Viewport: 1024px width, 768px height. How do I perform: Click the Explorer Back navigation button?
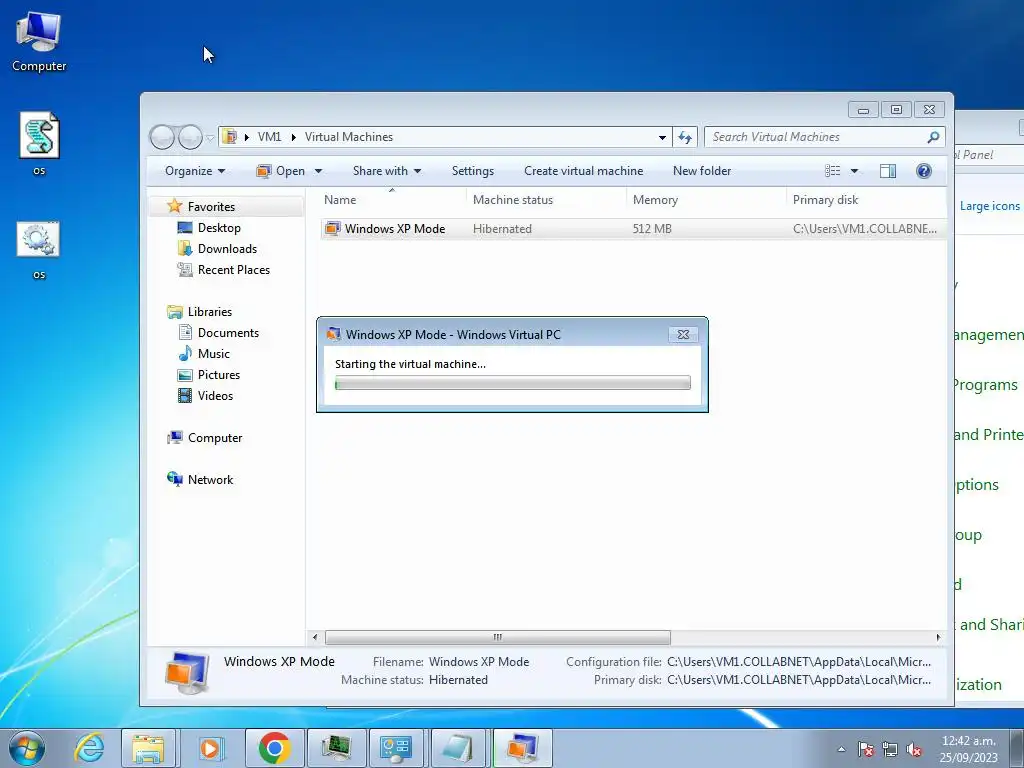click(162, 137)
